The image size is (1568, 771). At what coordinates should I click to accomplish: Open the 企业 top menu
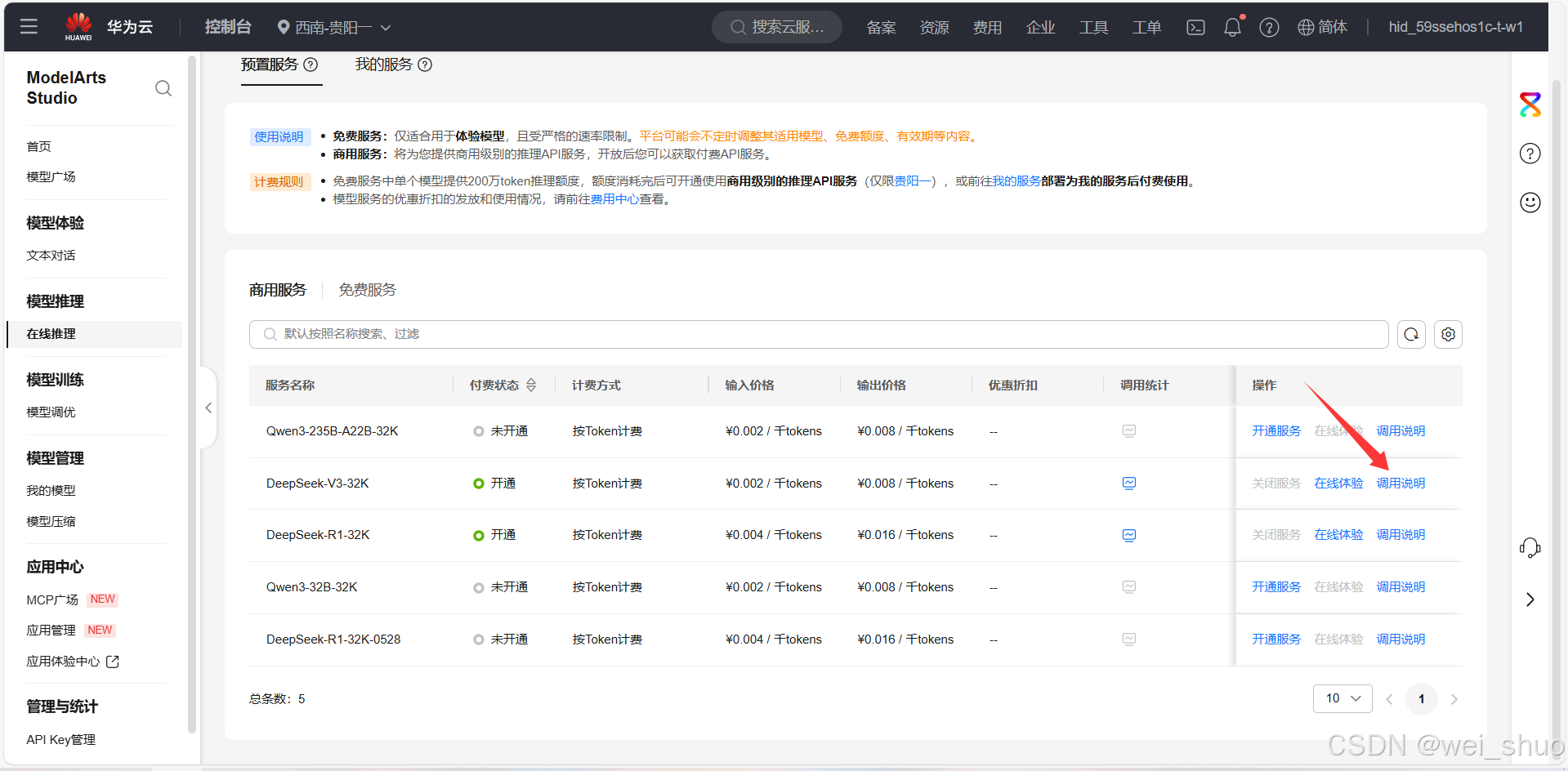(1040, 28)
